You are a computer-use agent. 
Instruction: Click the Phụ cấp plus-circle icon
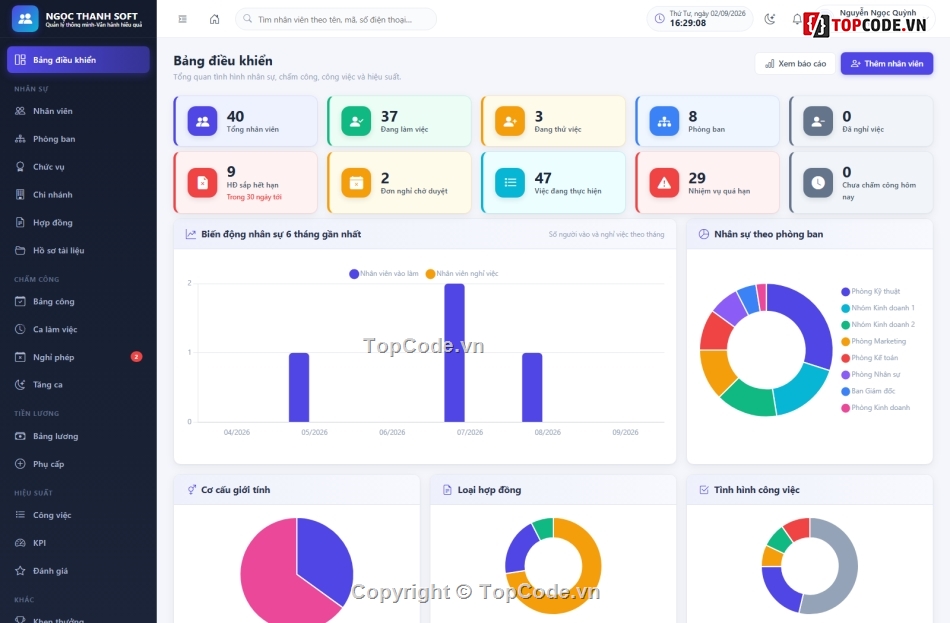pyautogui.click(x=20, y=464)
